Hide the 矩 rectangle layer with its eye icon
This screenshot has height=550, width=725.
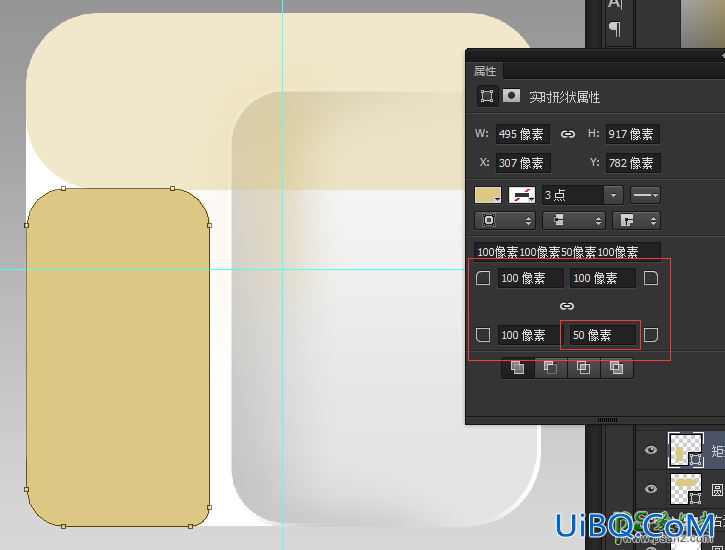tap(651, 450)
